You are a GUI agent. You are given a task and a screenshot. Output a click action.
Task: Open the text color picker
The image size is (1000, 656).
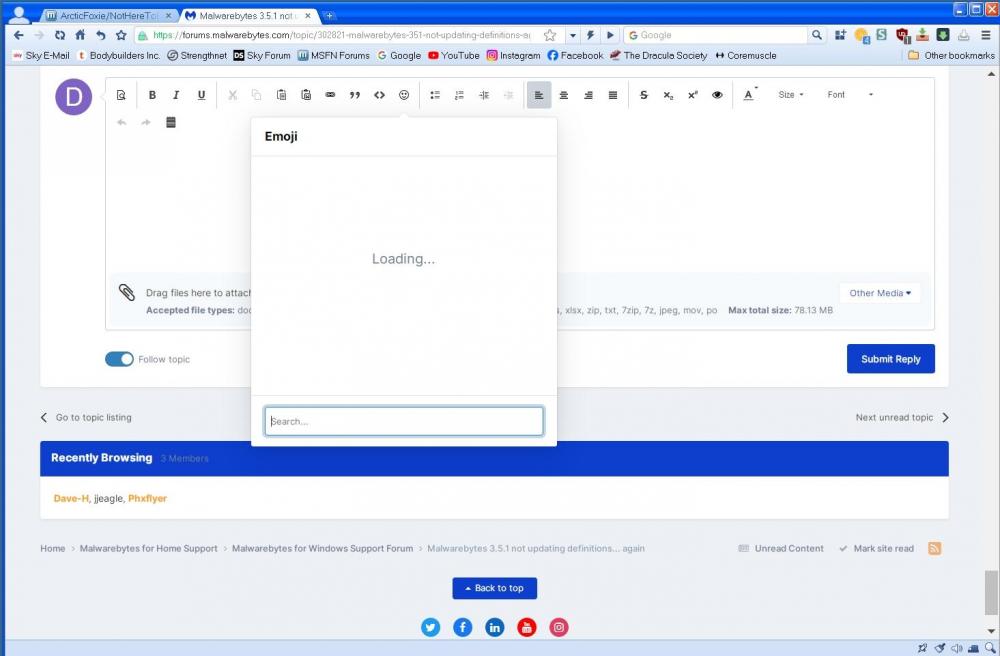749,95
